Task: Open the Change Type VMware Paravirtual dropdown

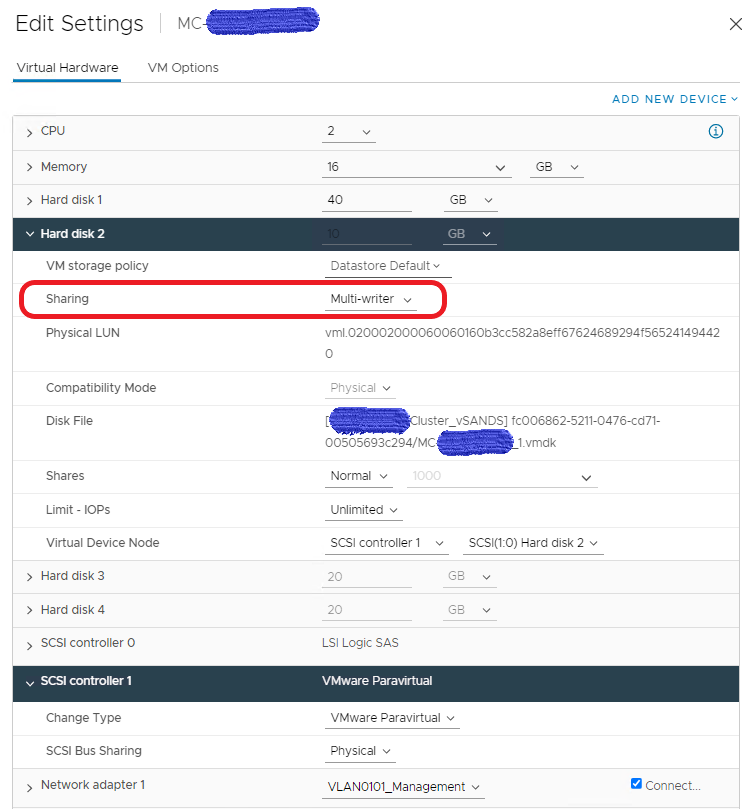Action: tap(392, 718)
